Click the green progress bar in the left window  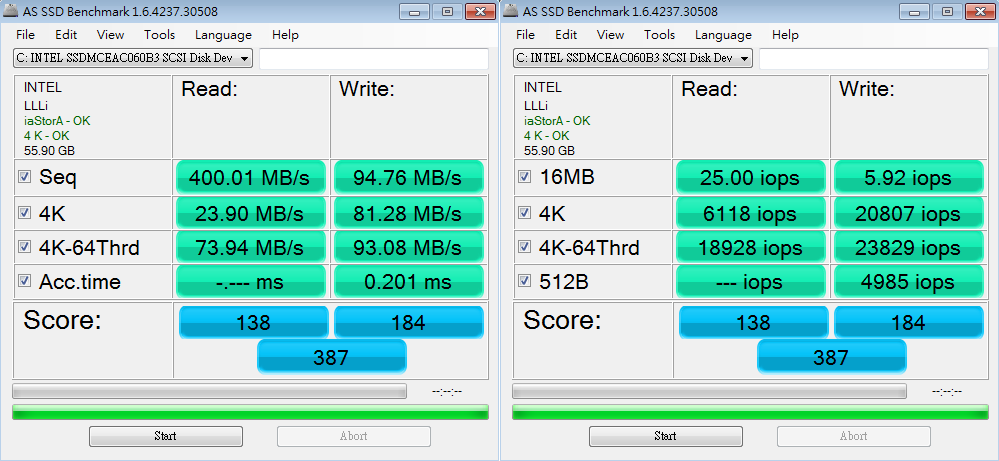click(249, 412)
